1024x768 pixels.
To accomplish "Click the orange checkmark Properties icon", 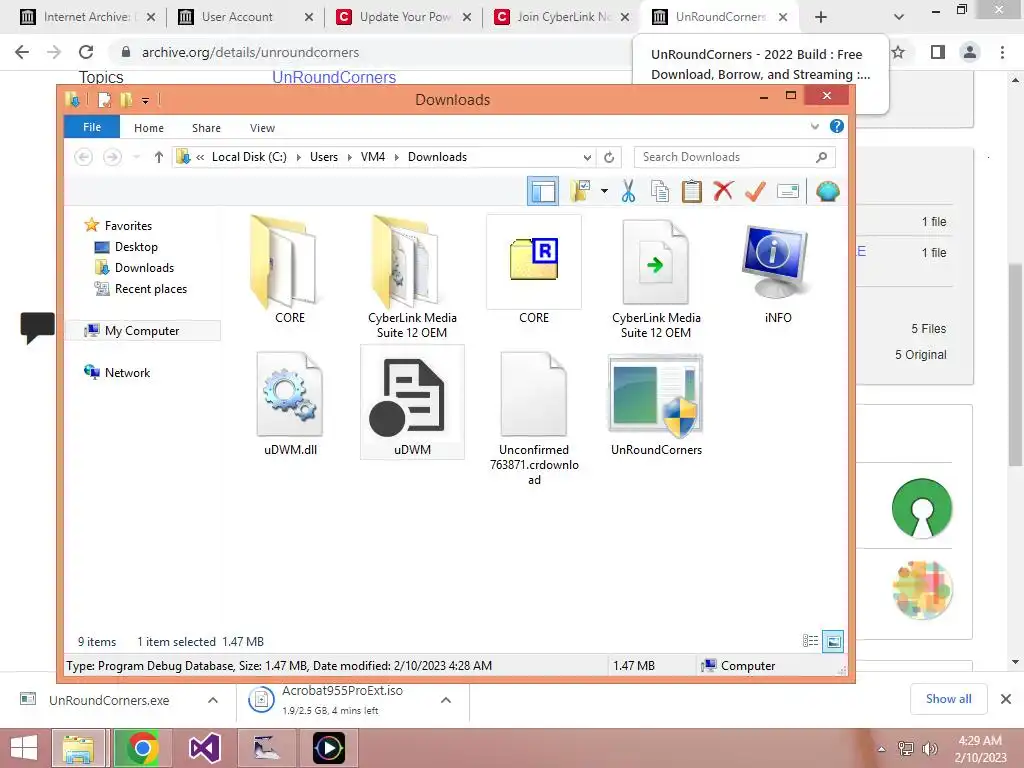I will (x=755, y=191).
